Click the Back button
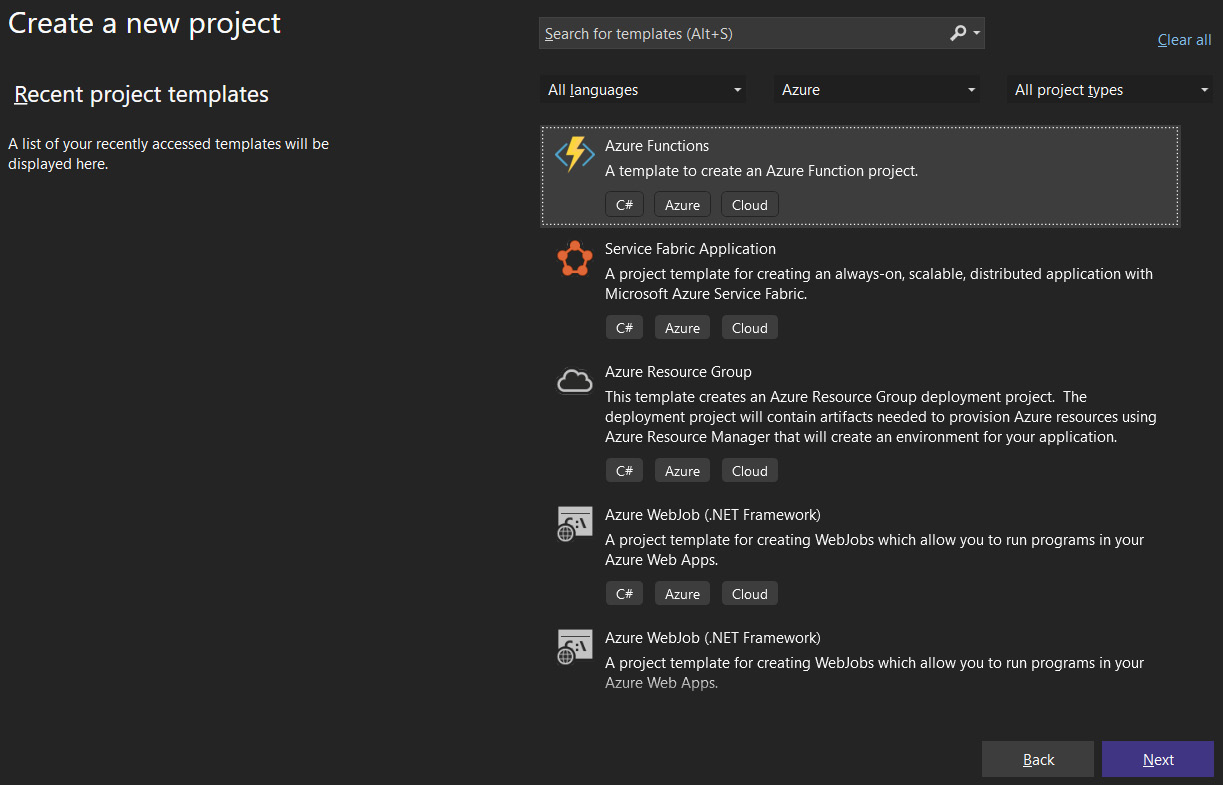Screen dimensions: 1223x785 1038,759
